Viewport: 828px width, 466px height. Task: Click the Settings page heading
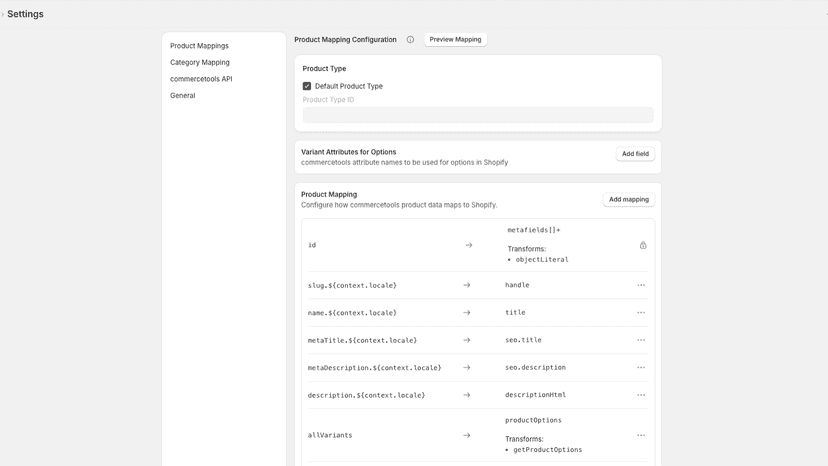pyautogui.click(x=25, y=14)
